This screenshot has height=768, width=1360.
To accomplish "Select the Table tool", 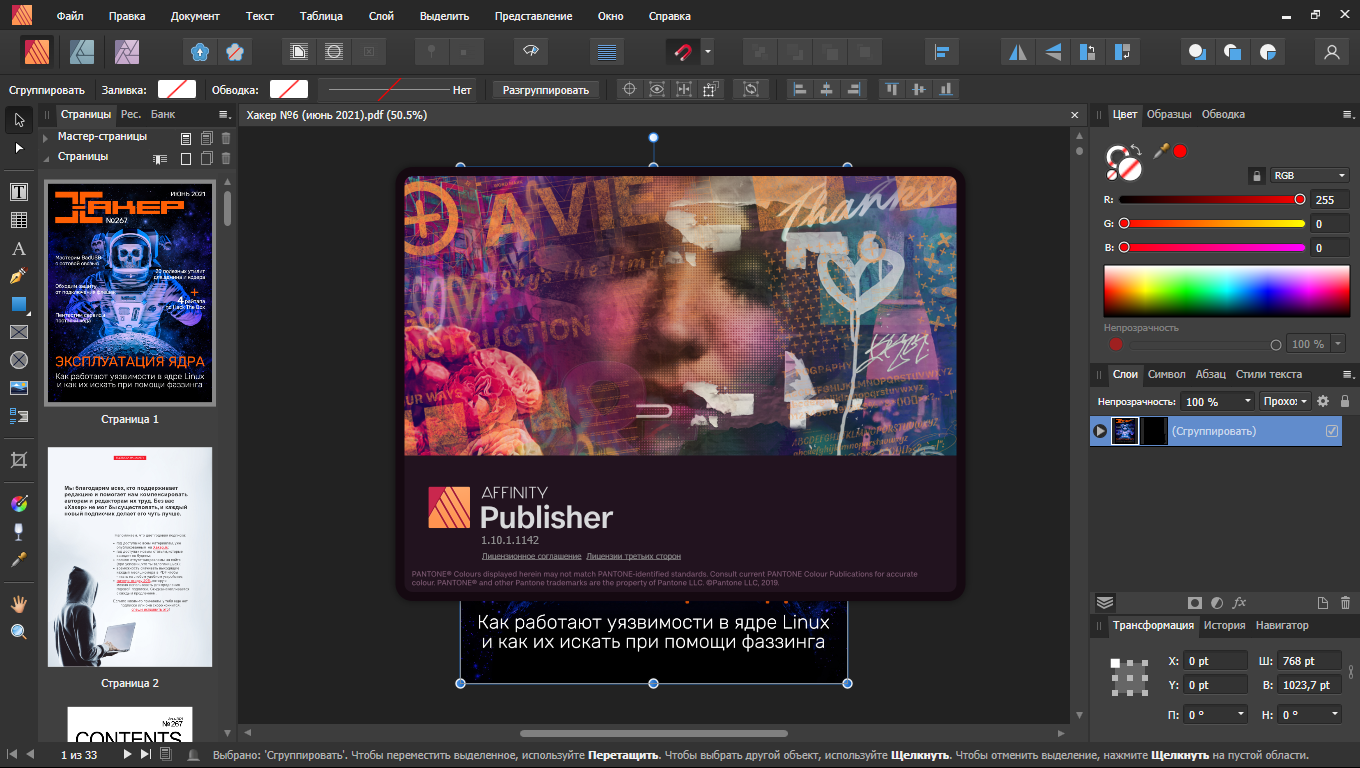I will tap(18, 220).
